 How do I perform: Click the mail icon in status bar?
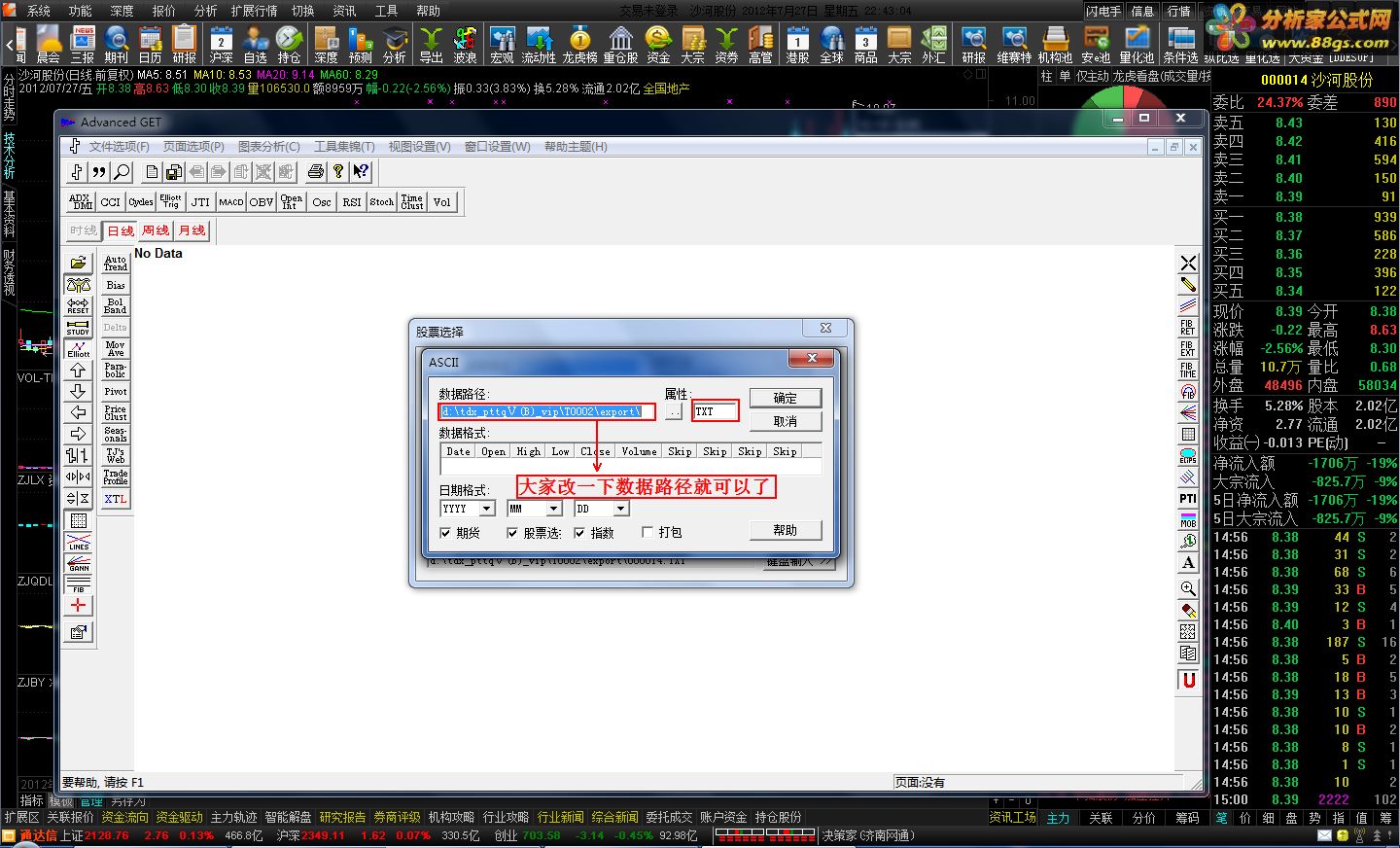[1324, 835]
